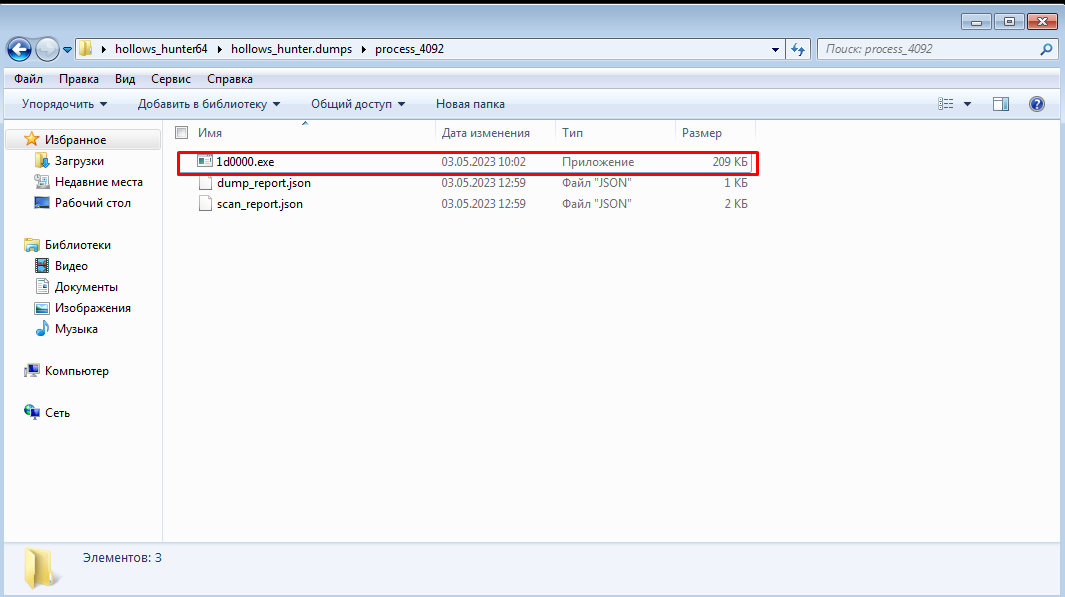Click the Сеть network icon

pos(31,412)
